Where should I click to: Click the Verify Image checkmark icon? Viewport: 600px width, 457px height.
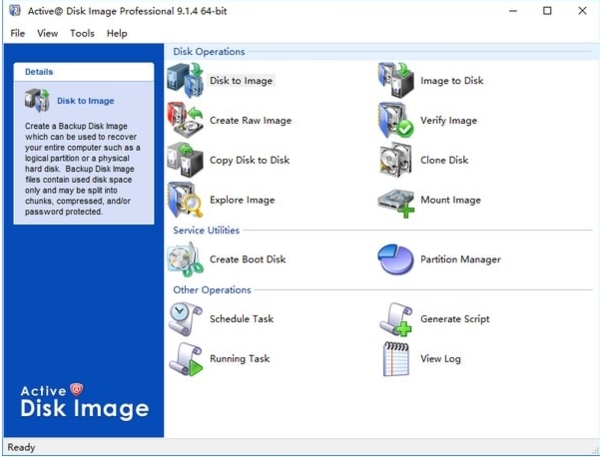[x=396, y=120]
